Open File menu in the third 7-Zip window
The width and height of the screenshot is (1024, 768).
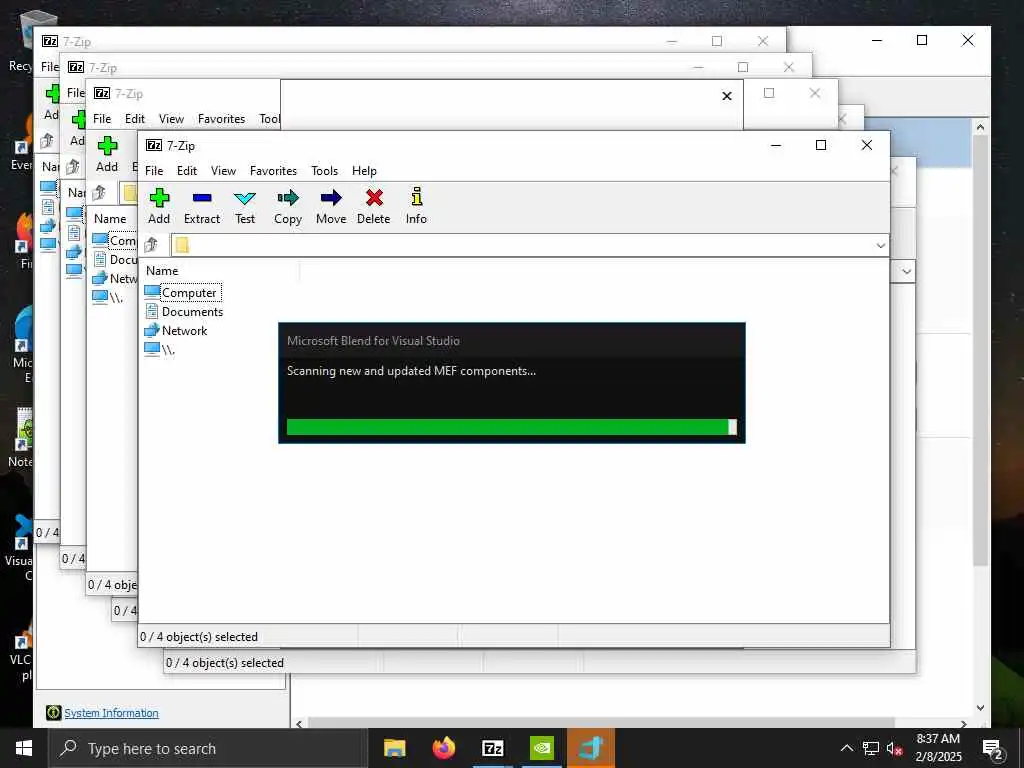point(102,119)
